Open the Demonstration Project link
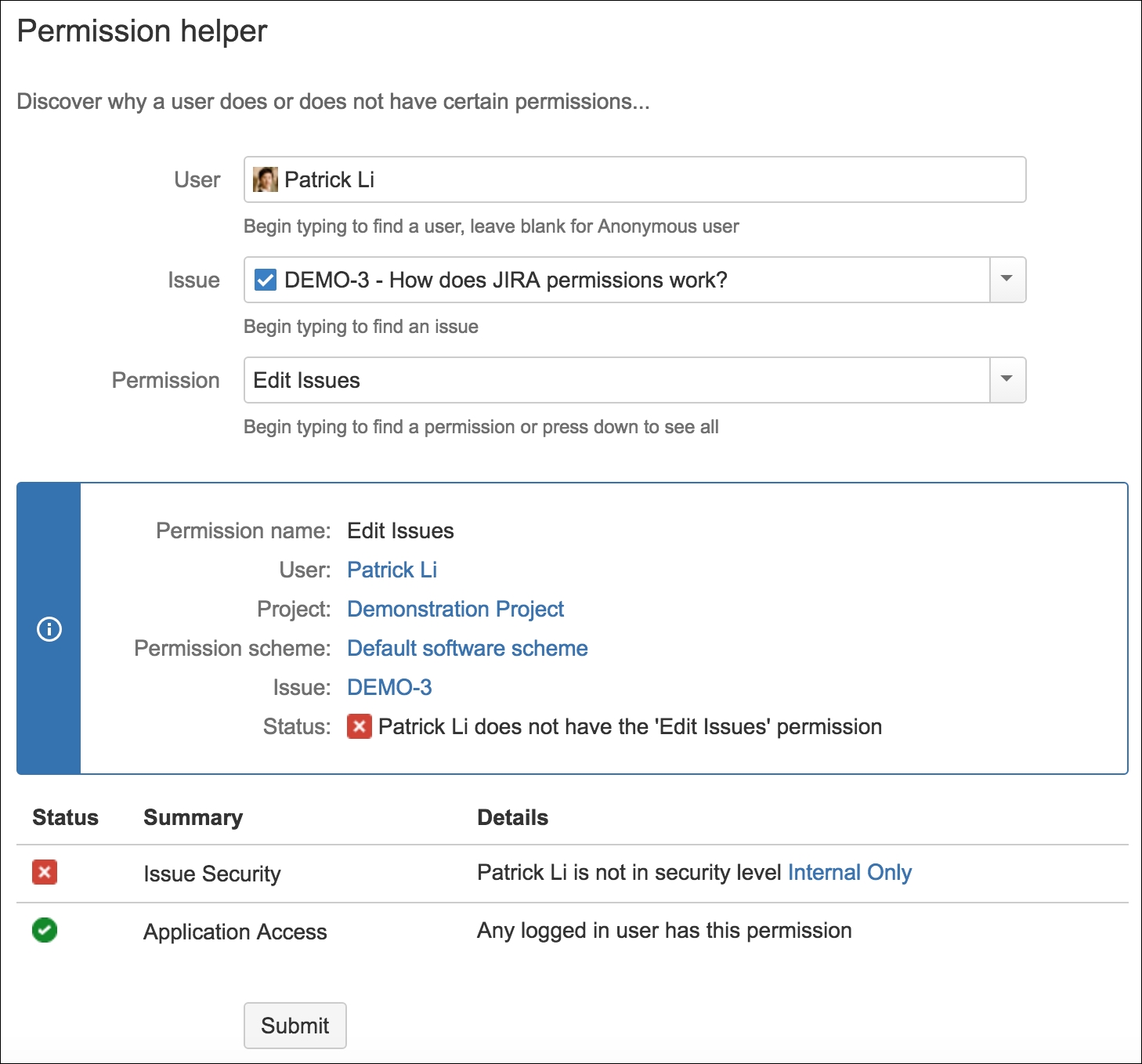This screenshot has width=1142, height=1064. [456, 609]
